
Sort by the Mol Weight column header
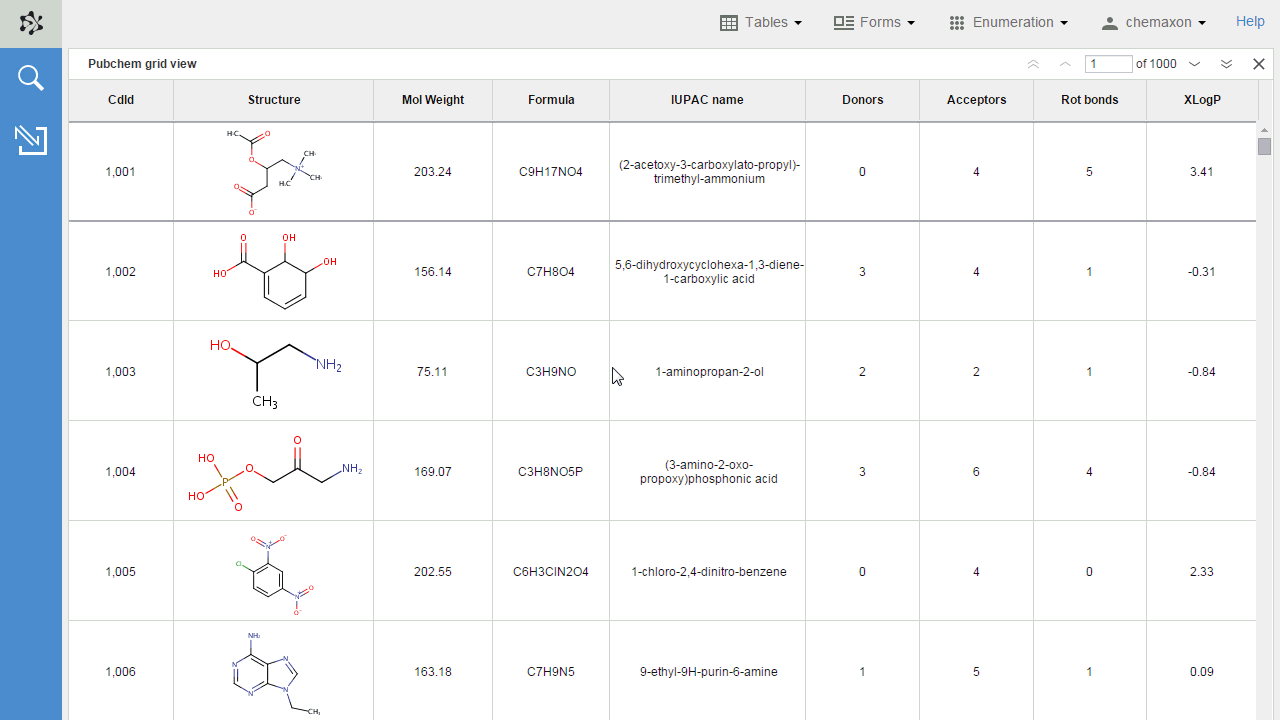[x=432, y=100]
